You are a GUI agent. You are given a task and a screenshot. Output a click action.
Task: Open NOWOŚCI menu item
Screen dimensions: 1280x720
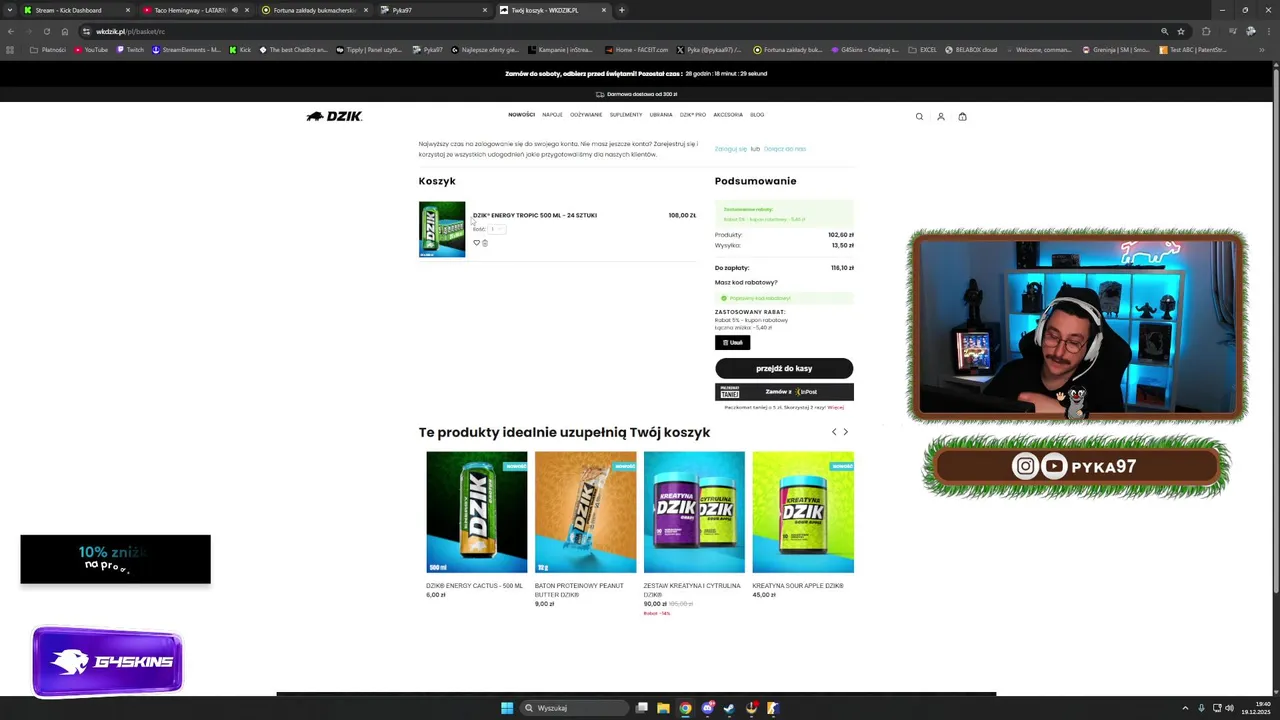tap(521, 115)
